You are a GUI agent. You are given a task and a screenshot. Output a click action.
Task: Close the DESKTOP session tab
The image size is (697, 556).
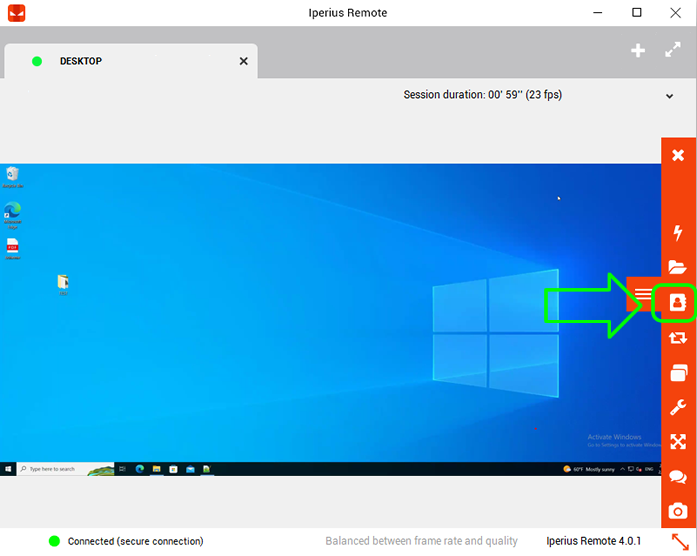coord(244,61)
